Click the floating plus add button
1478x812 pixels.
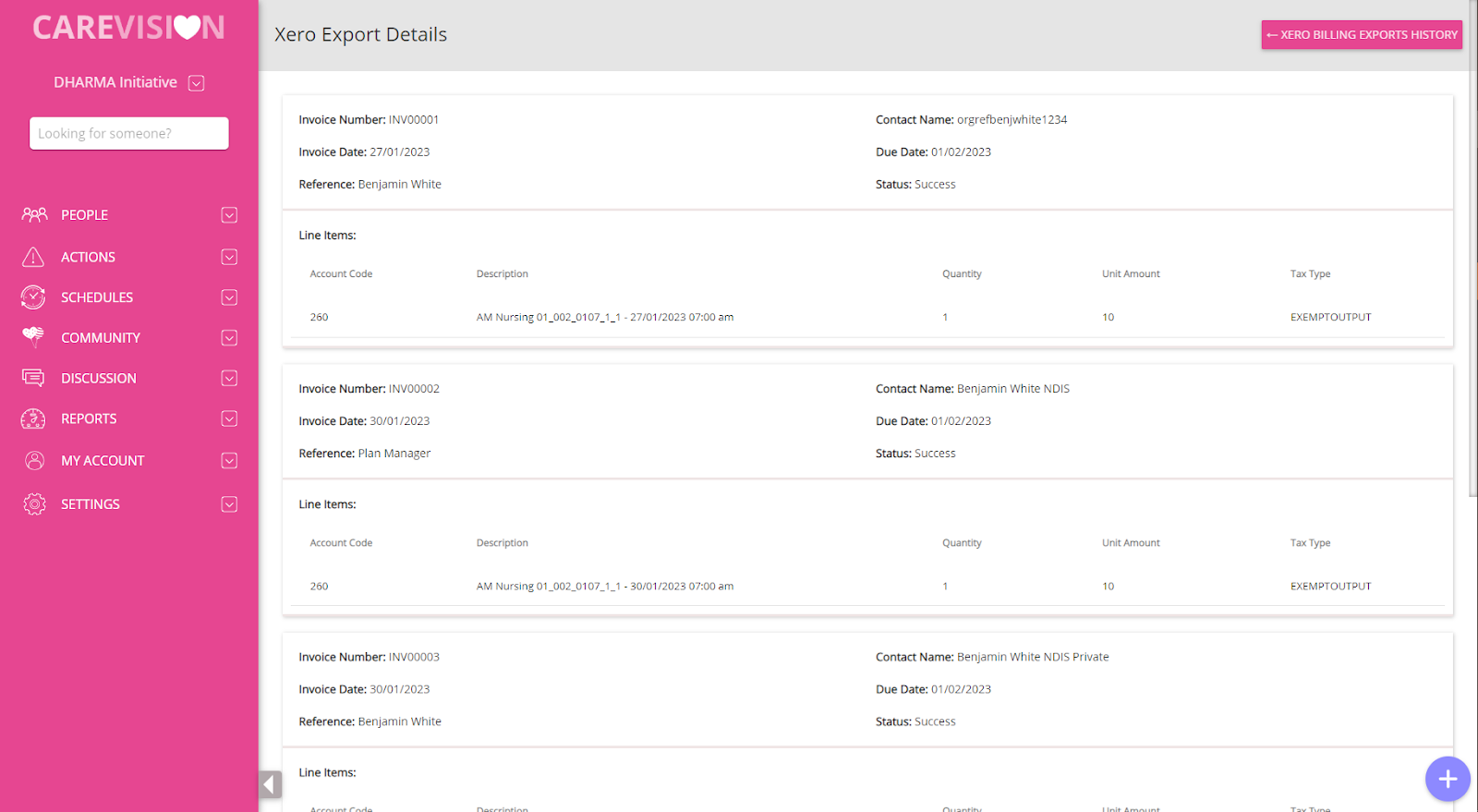coord(1448,779)
